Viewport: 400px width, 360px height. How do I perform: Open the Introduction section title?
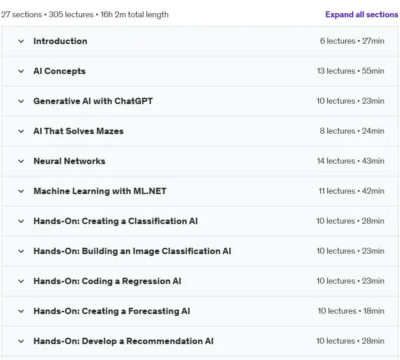(x=60, y=41)
